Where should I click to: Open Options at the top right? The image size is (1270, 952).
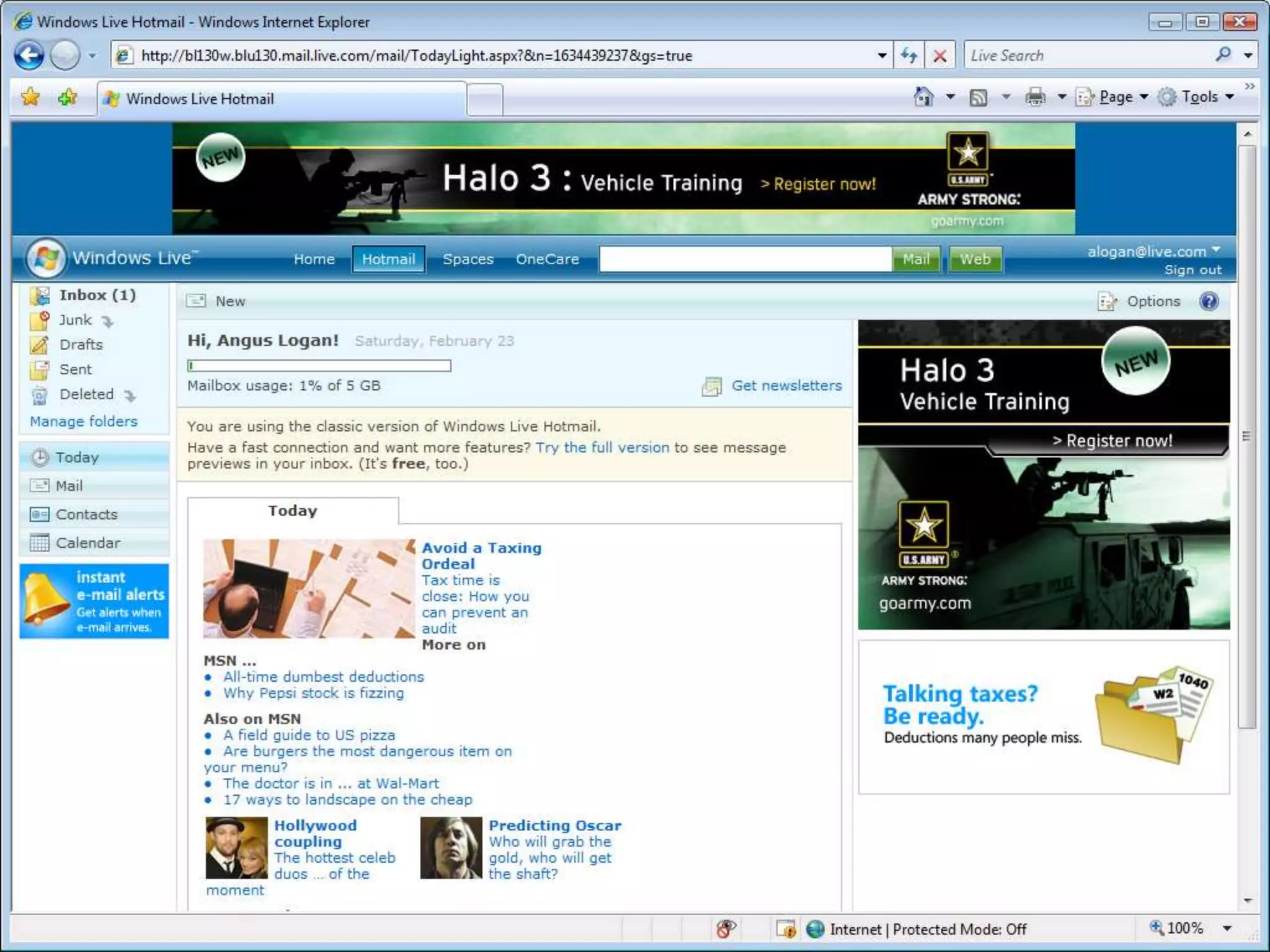tap(1139, 301)
